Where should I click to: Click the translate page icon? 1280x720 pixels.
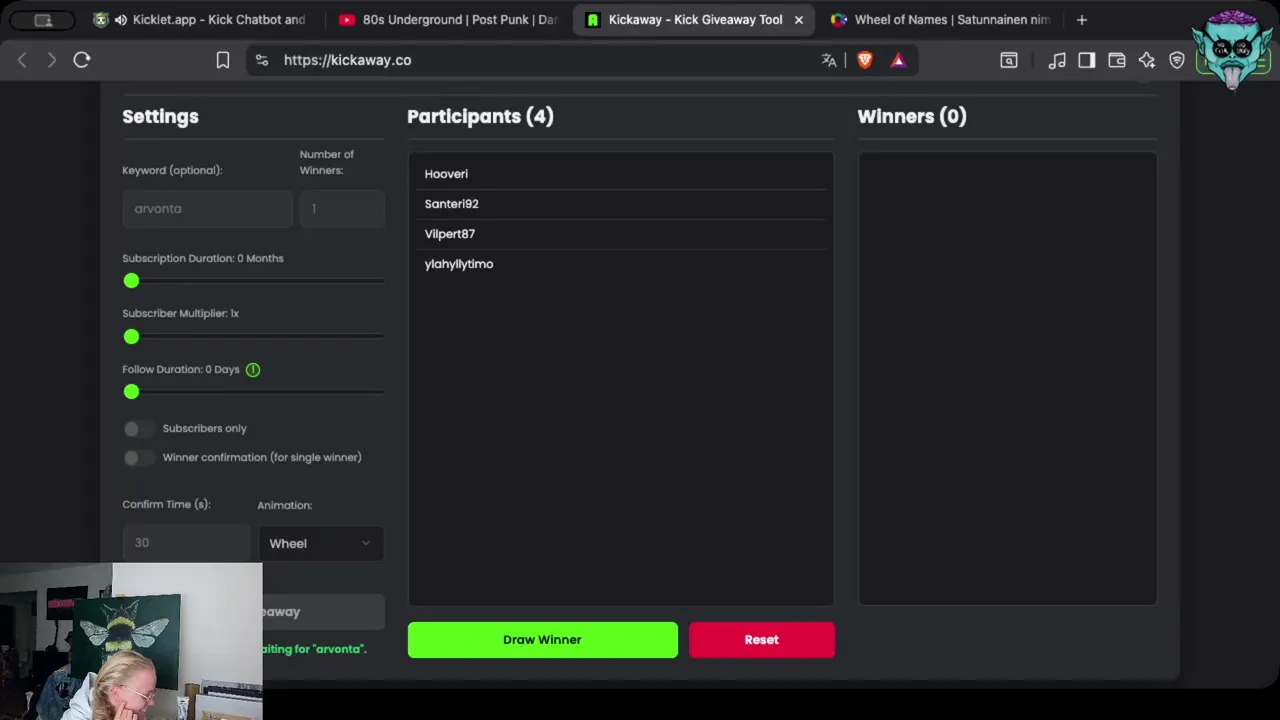pyautogui.click(x=829, y=60)
